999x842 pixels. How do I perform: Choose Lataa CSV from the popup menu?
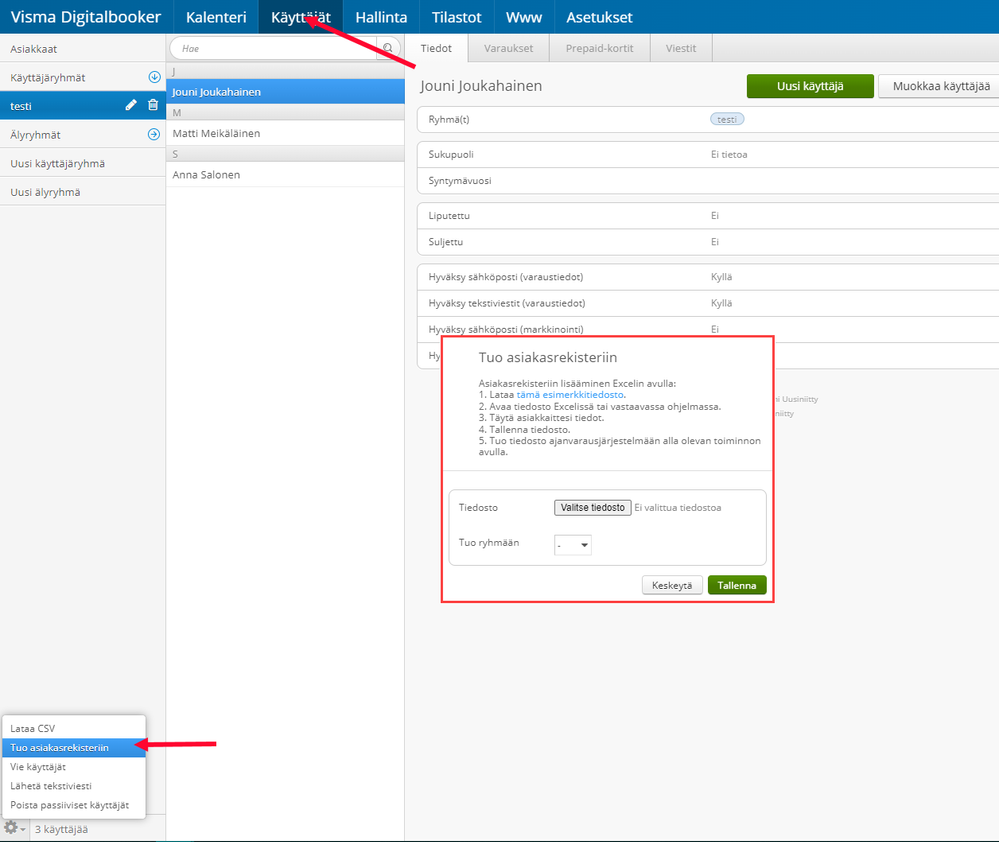tap(74, 729)
